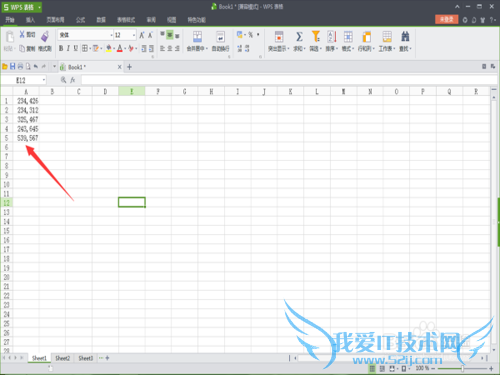This screenshot has width=500, height=375.
Task: Click zoom in plus button
Action: click(x=491, y=368)
